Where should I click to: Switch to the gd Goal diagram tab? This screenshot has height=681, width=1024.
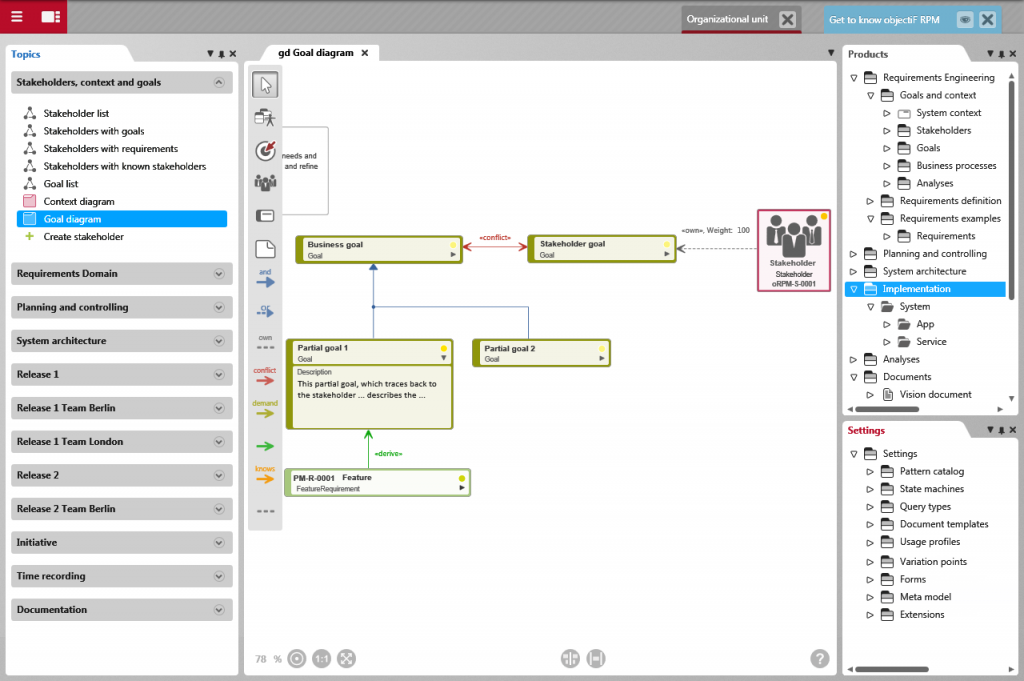(315, 53)
